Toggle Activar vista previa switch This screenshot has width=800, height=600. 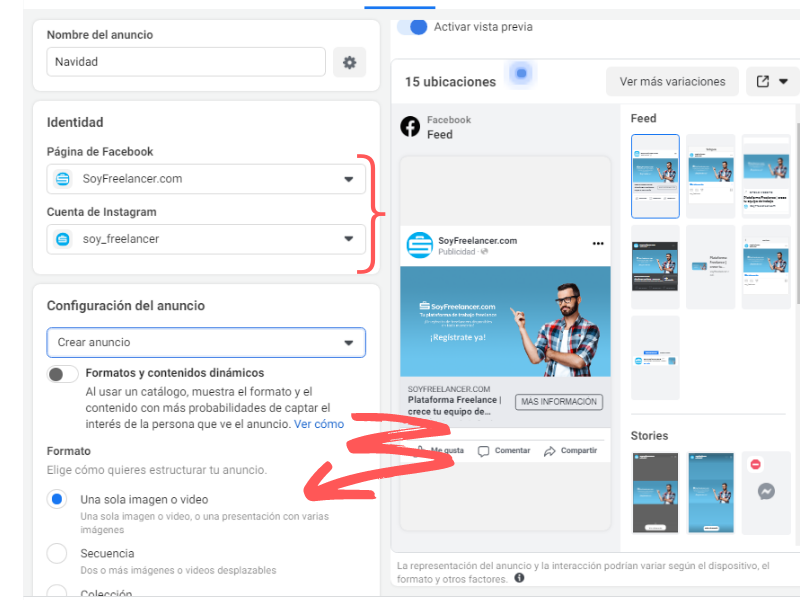point(412,27)
